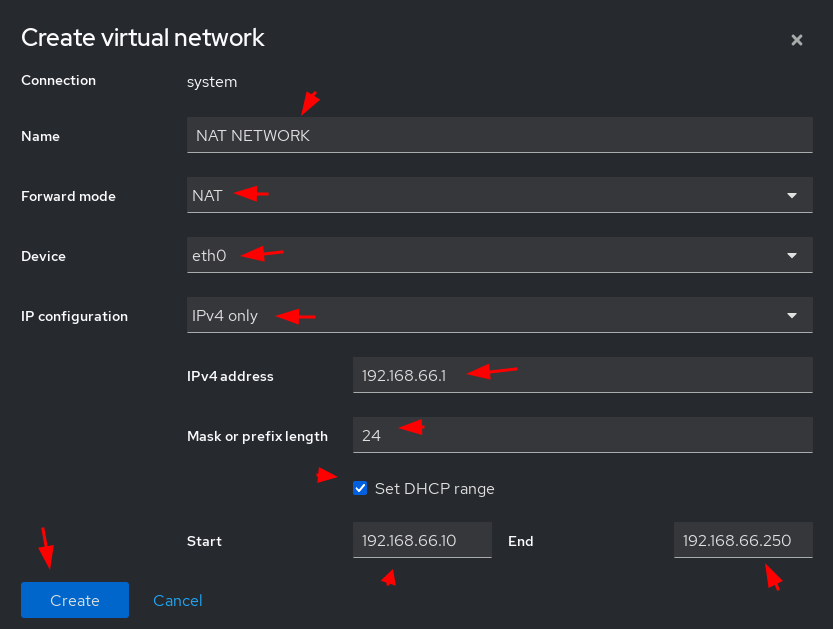Close the Create virtual network dialog
Screen dimensions: 833x629
796,40
